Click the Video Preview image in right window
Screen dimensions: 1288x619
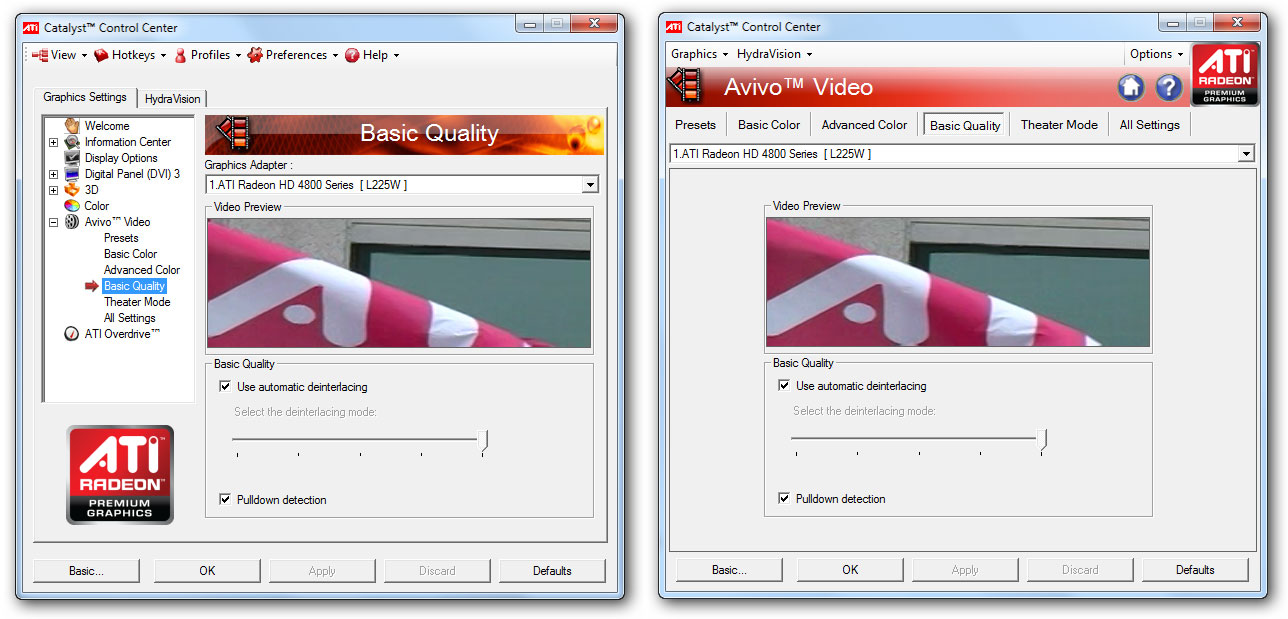tap(958, 282)
